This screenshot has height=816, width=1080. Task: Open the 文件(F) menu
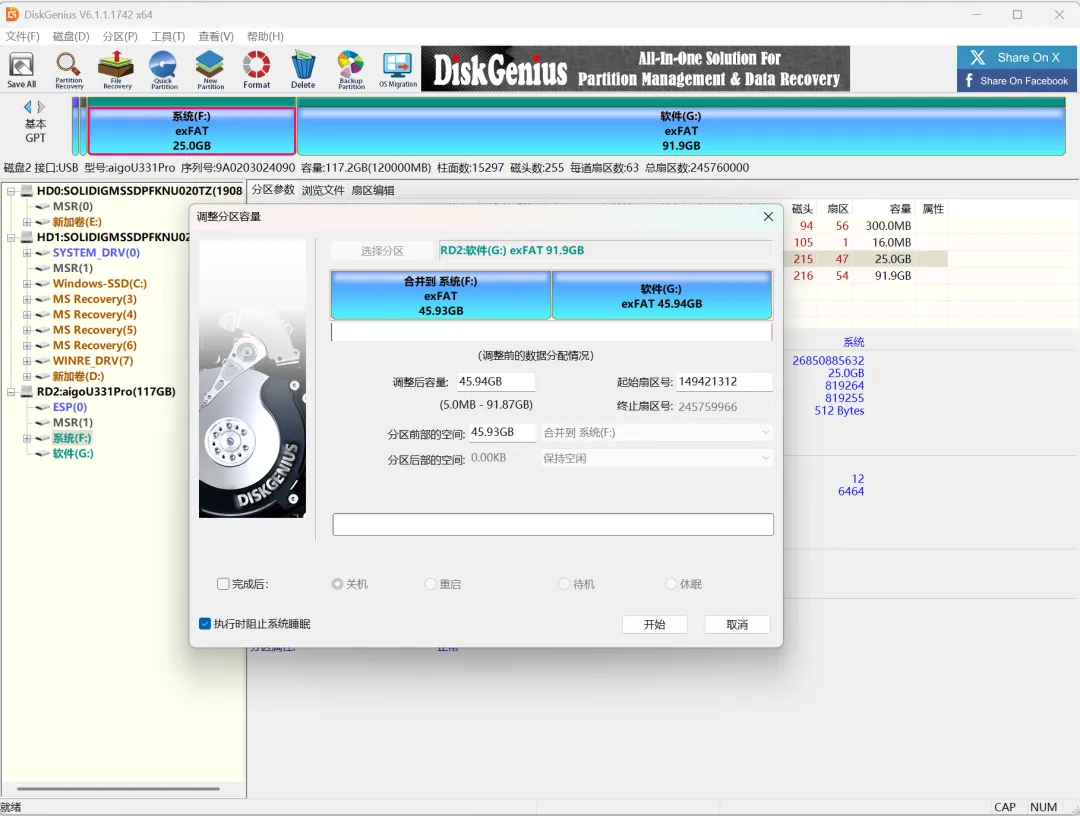pos(23,36)
